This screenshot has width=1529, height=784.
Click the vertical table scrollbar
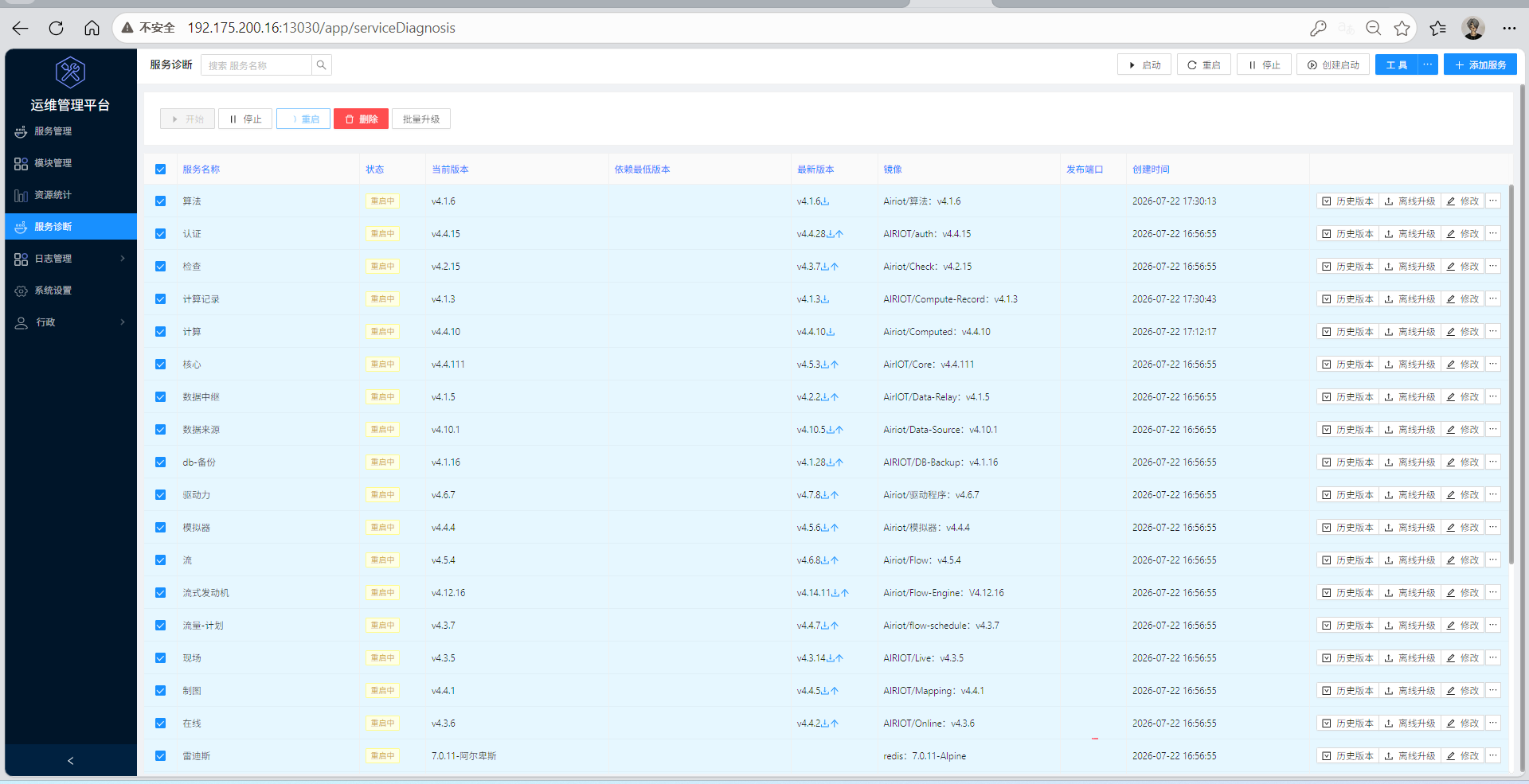[1511, 374]
